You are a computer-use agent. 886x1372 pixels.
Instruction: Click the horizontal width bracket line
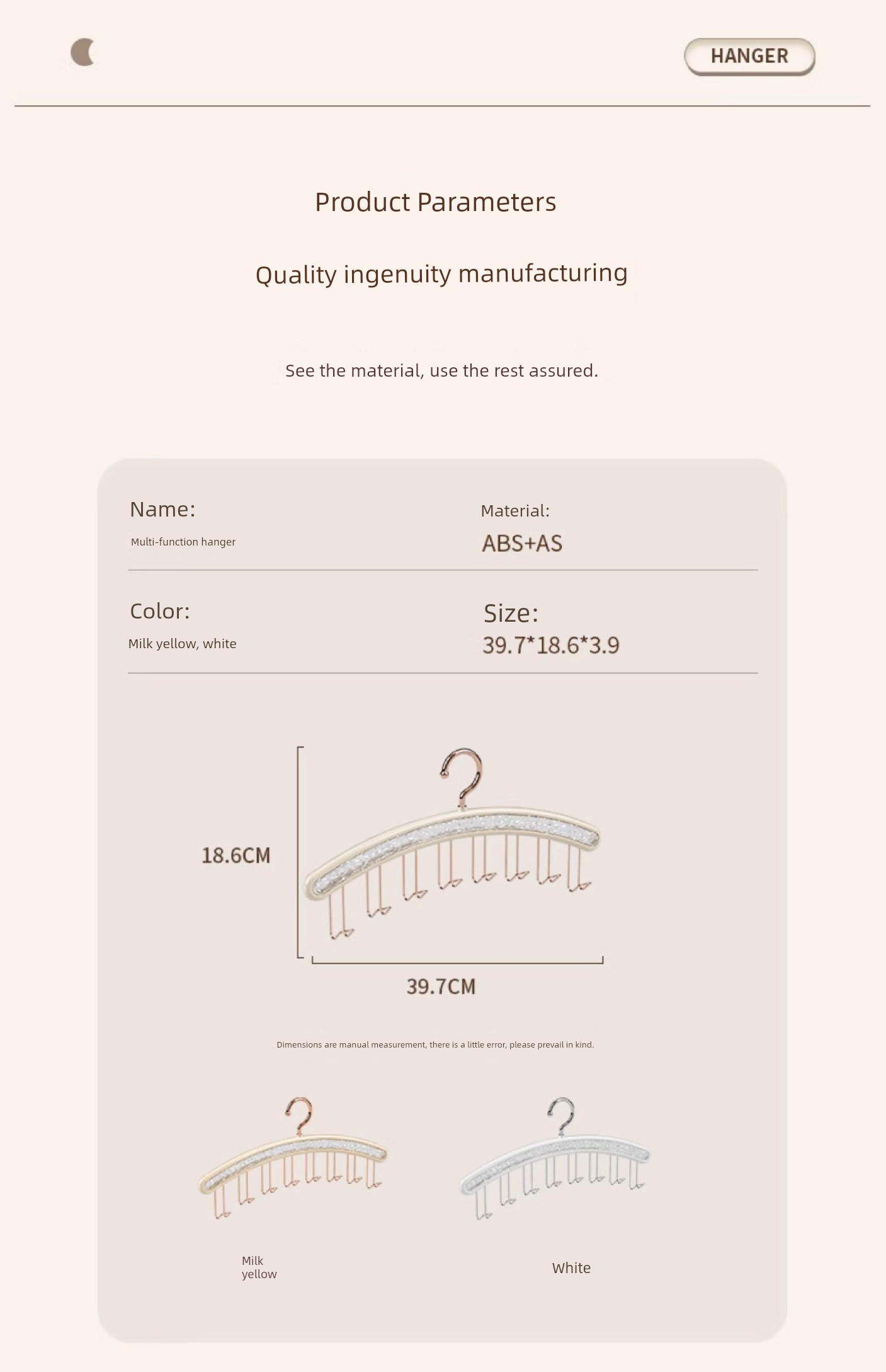pyautogui.click(x=458, y=961)
